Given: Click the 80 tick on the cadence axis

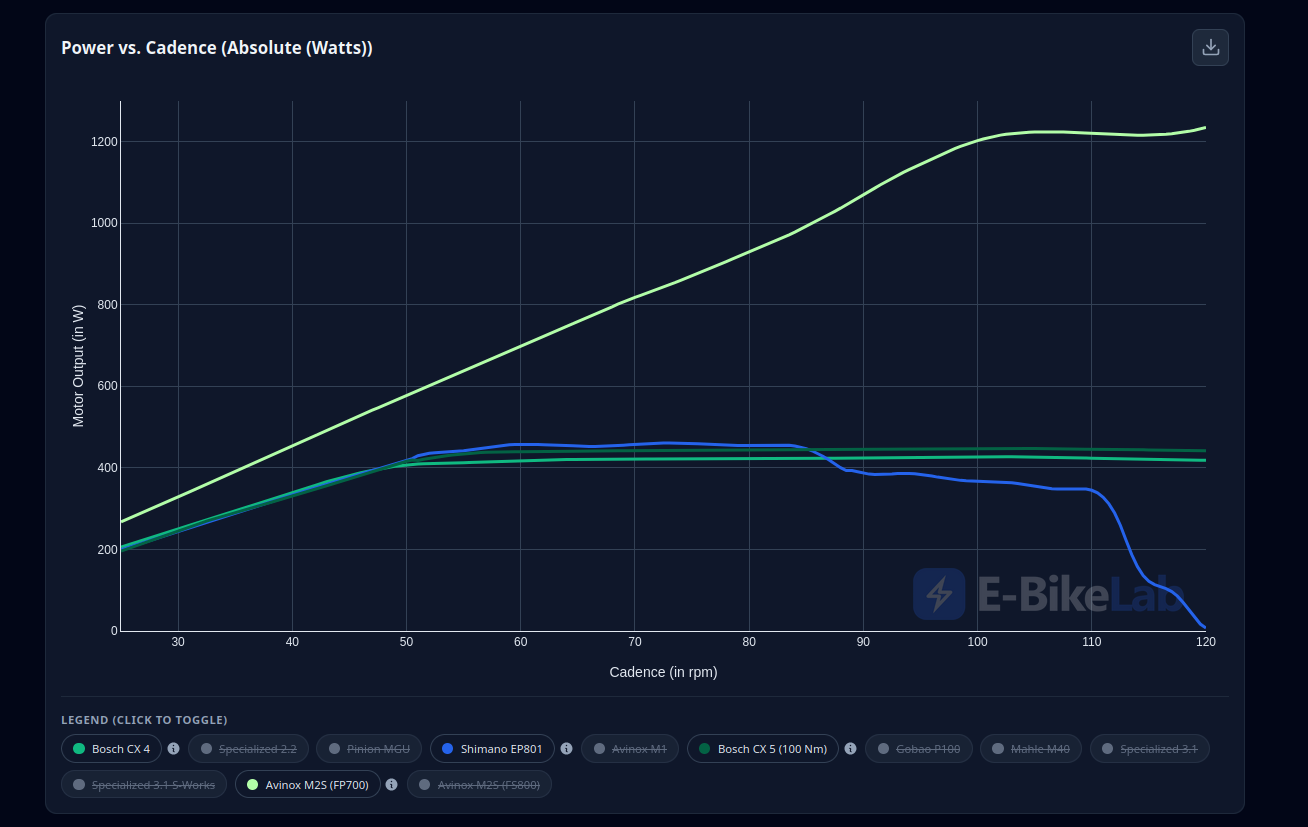Looking at the screenshot, I should point(749,642).
